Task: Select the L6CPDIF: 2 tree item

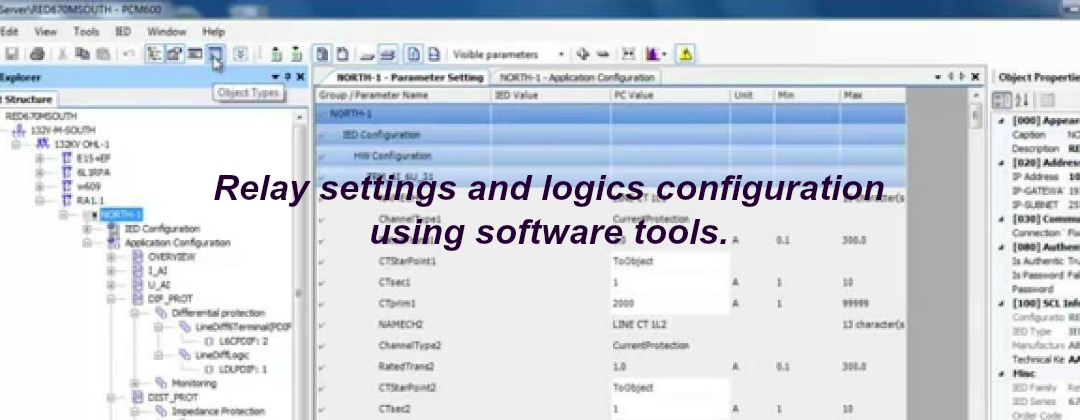Action: (x=243, y=341)
